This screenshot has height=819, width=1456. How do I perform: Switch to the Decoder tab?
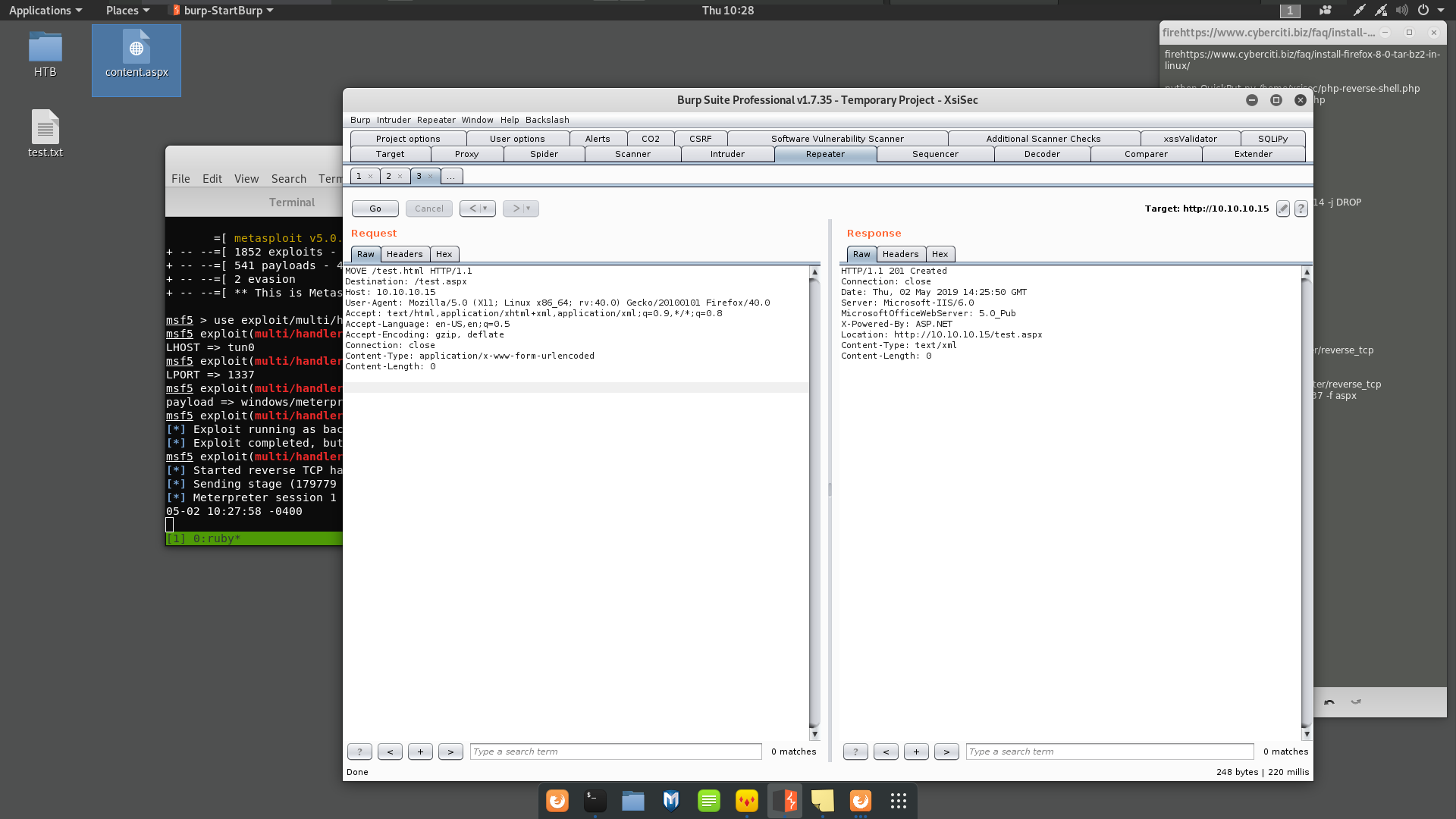click(1043, 154)
